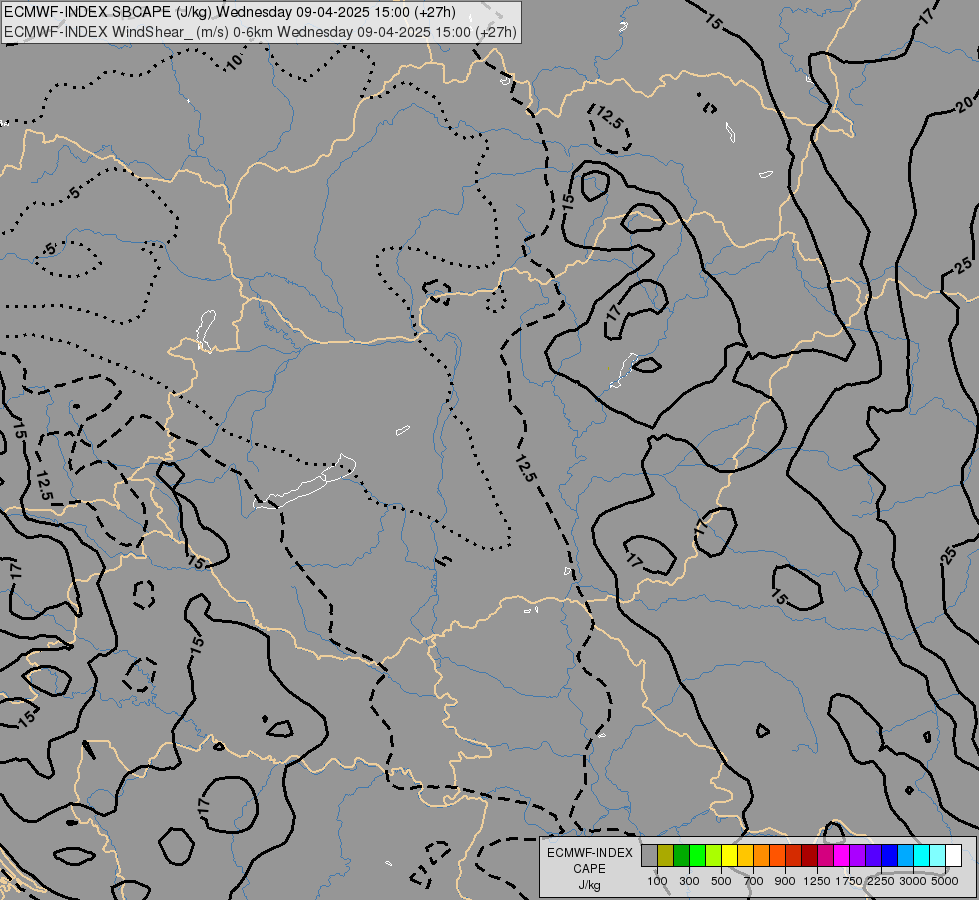The image size is (979, 900).
Task: Click the gray swatch in CAPE legend
Action: pos(649,856)
